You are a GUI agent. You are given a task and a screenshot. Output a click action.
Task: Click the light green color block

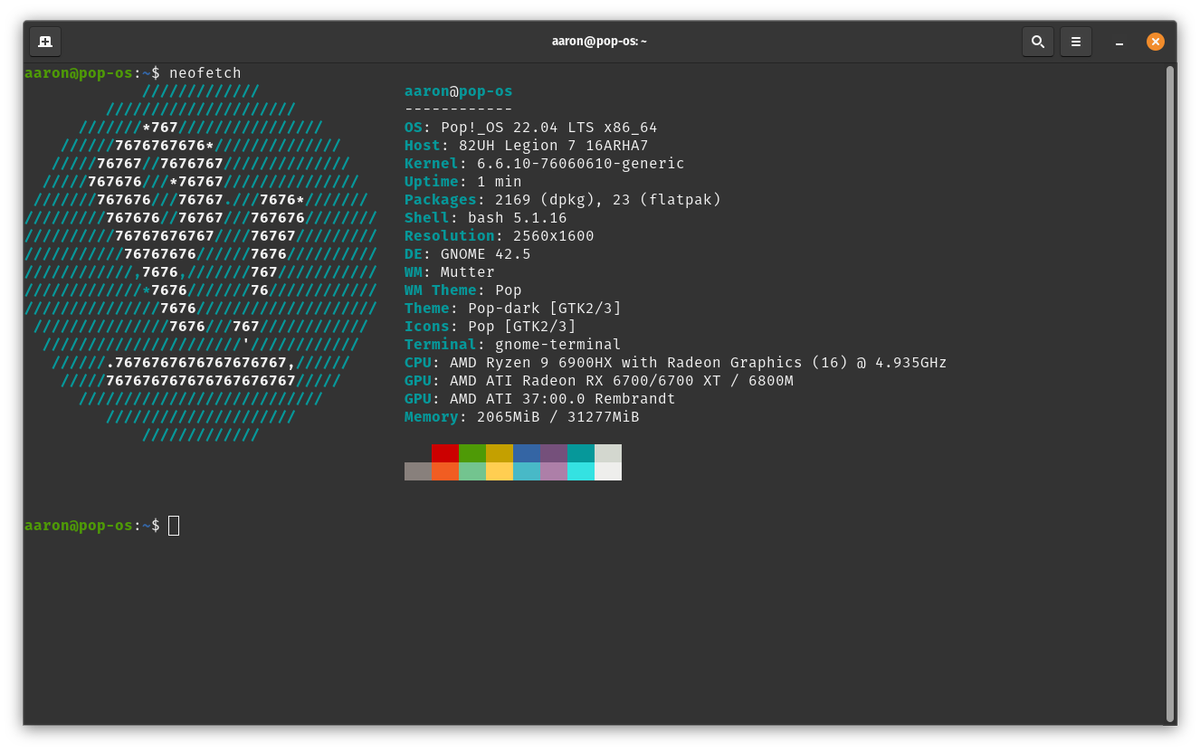click(472, 471)
